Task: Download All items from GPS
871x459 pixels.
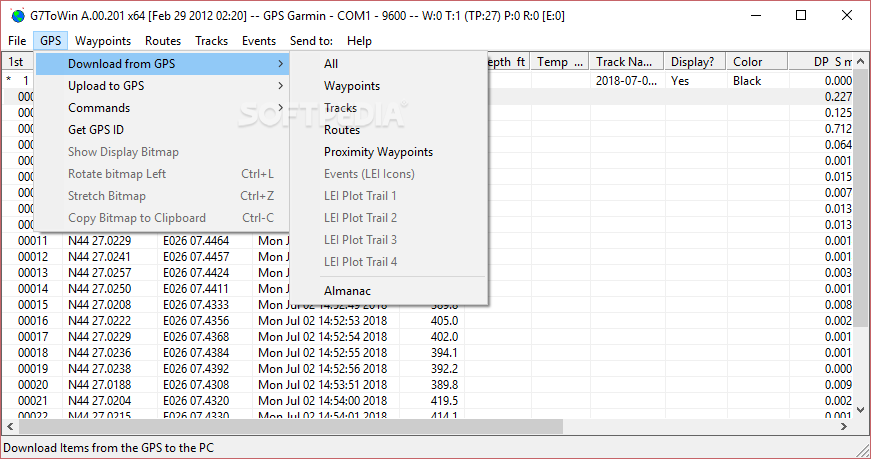Action: coord(389,64)
